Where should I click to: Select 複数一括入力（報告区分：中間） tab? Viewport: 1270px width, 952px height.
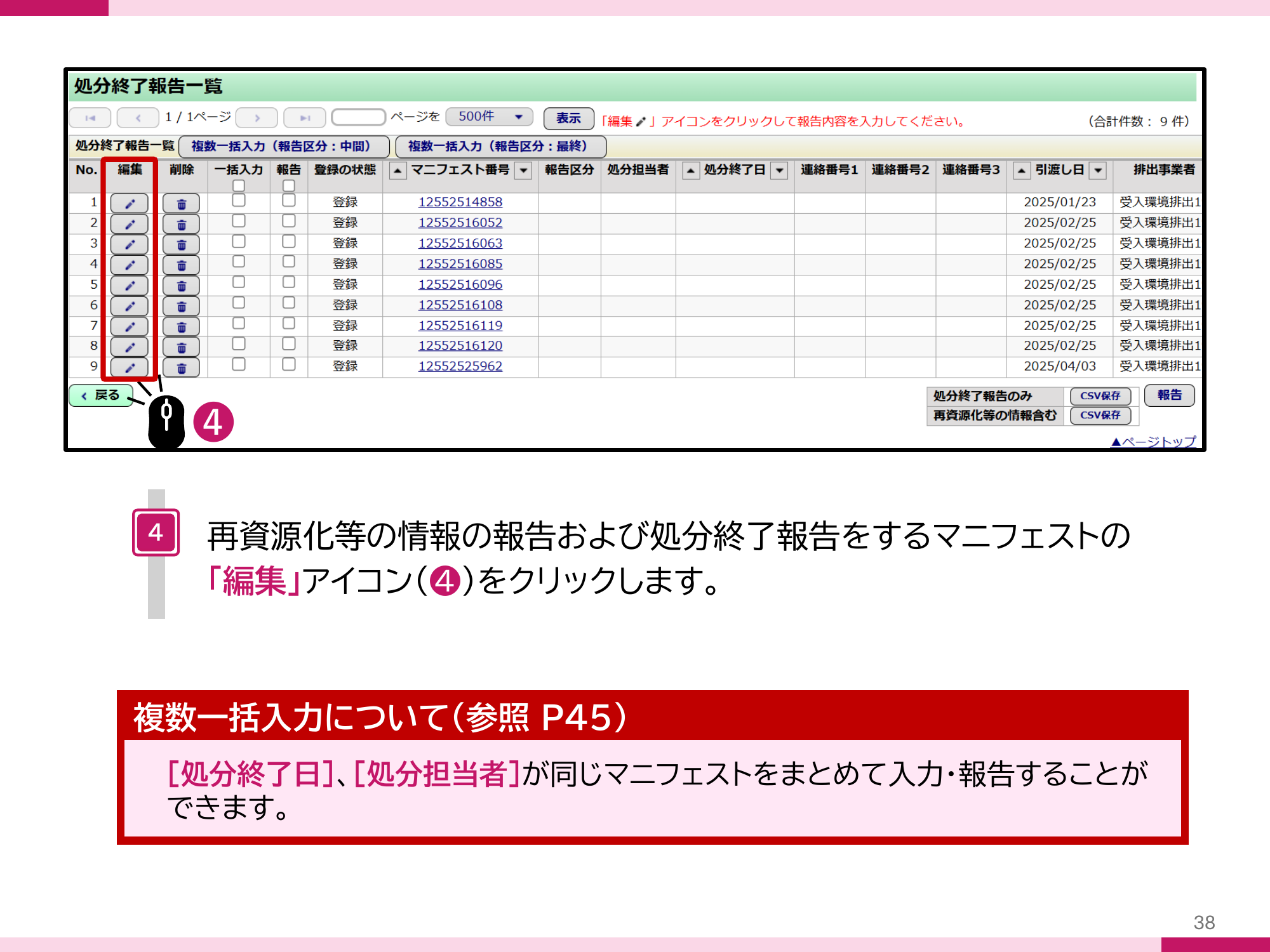click(x=284, y=147)
